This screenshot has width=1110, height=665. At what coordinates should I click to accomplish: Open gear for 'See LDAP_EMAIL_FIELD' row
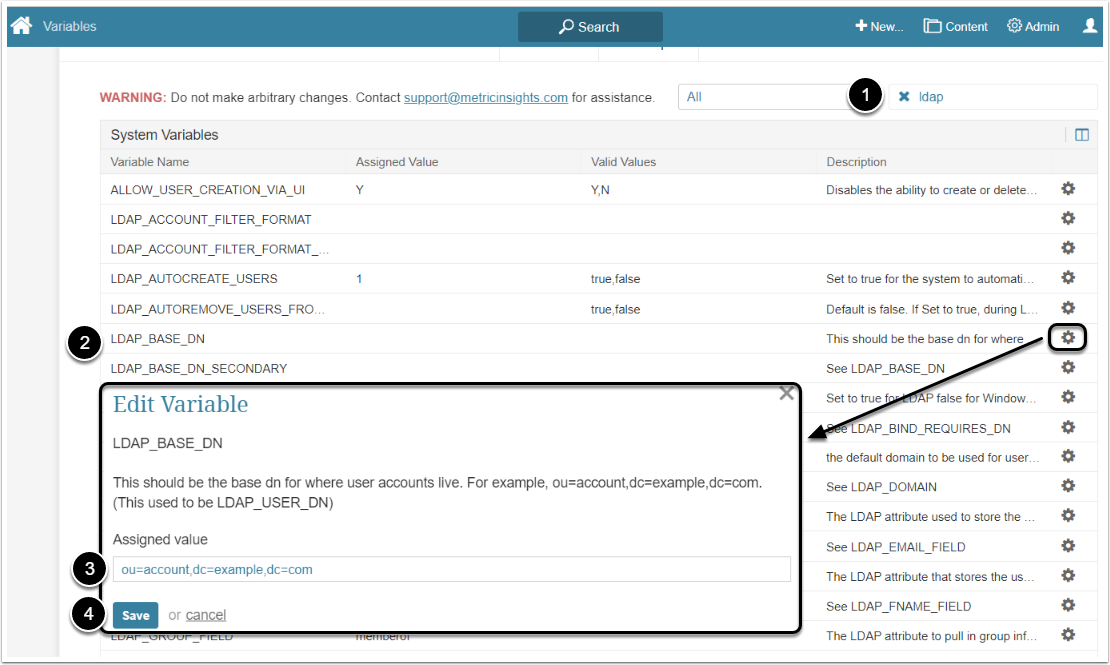tap(1068, 546)
